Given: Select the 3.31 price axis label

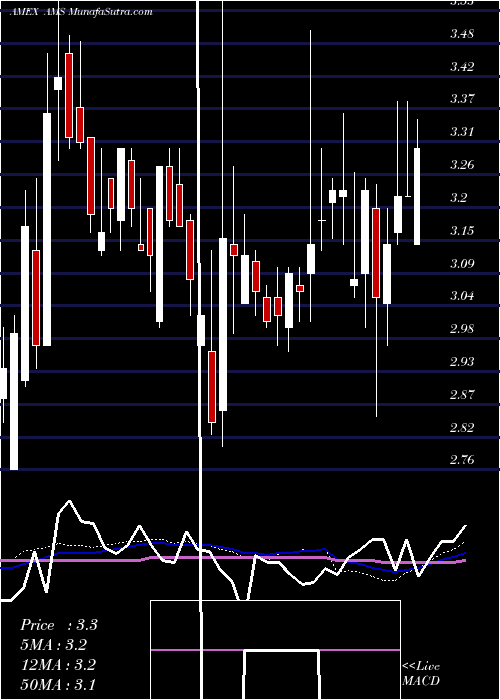Looking at the screenshot, I should pos(462,132).
